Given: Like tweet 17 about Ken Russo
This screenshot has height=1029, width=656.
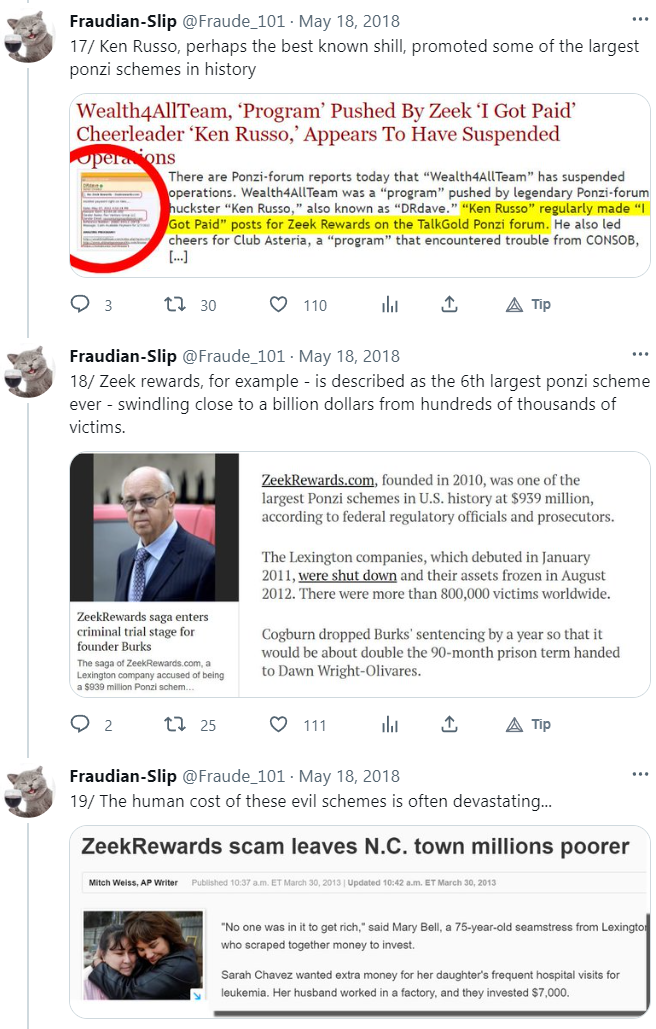Looking at the screenshot, I should pyautogui.click(x=280, y=304).
